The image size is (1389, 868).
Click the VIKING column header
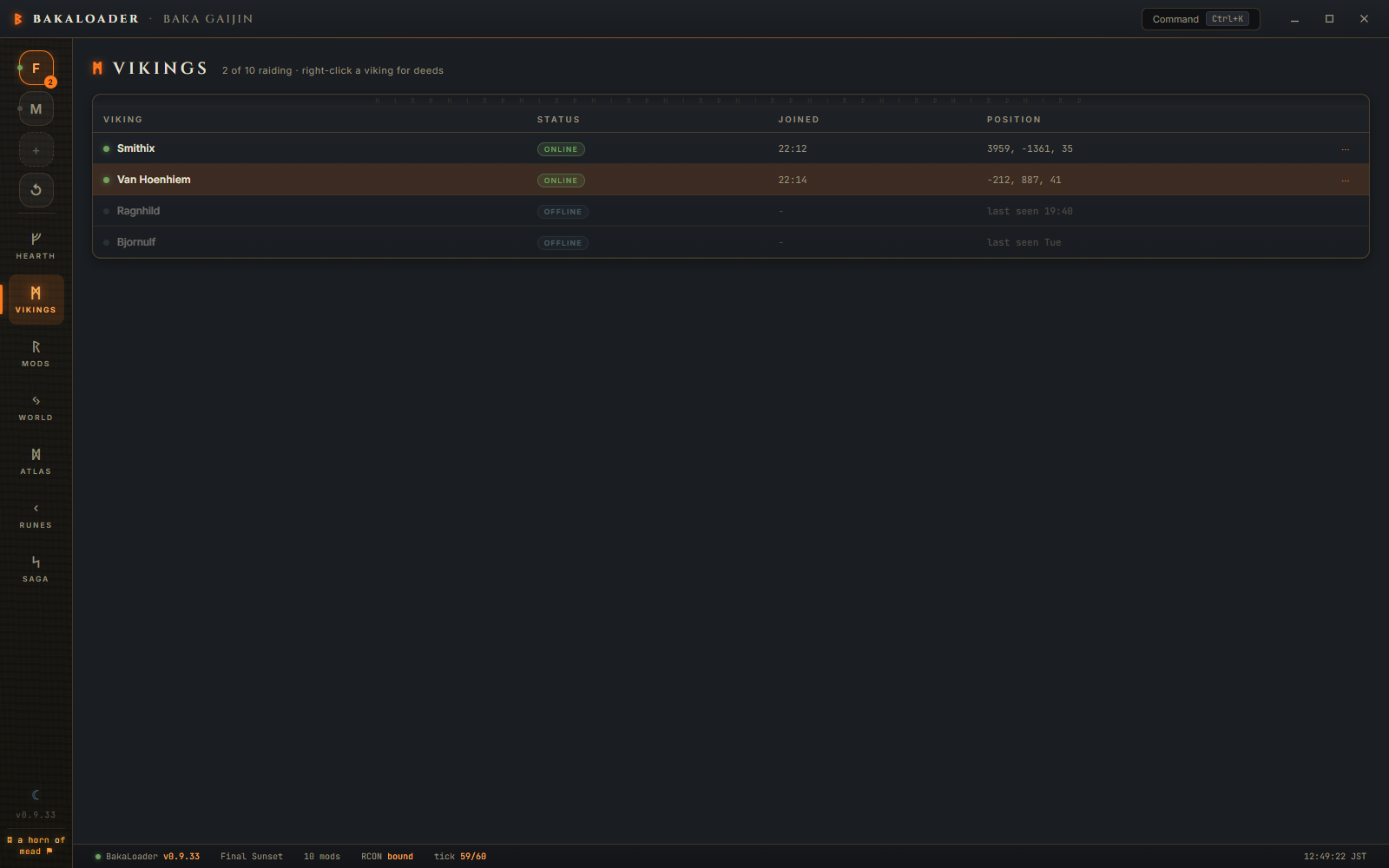click(x=122, y=120)
